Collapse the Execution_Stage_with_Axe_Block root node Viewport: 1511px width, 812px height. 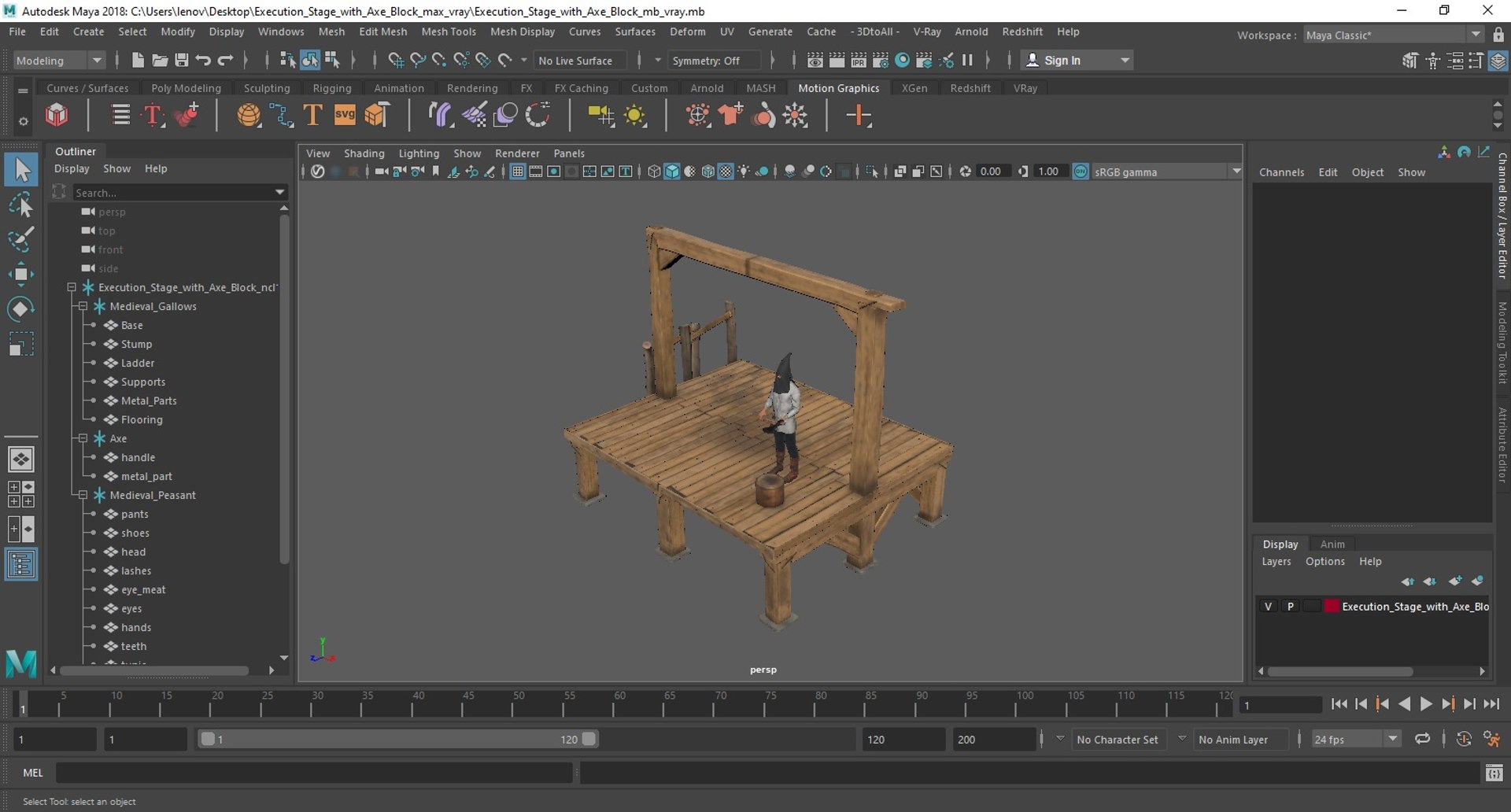[x=72, y=287]
